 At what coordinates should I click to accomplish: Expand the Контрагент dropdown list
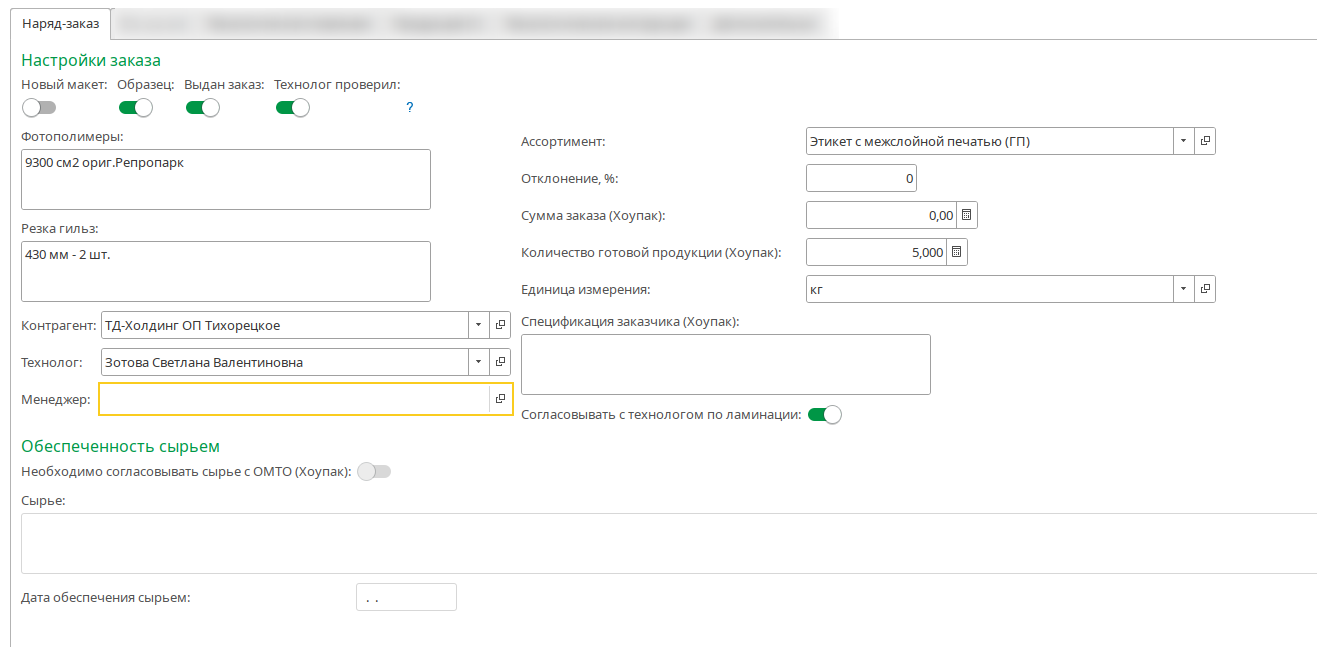[478, 325]
